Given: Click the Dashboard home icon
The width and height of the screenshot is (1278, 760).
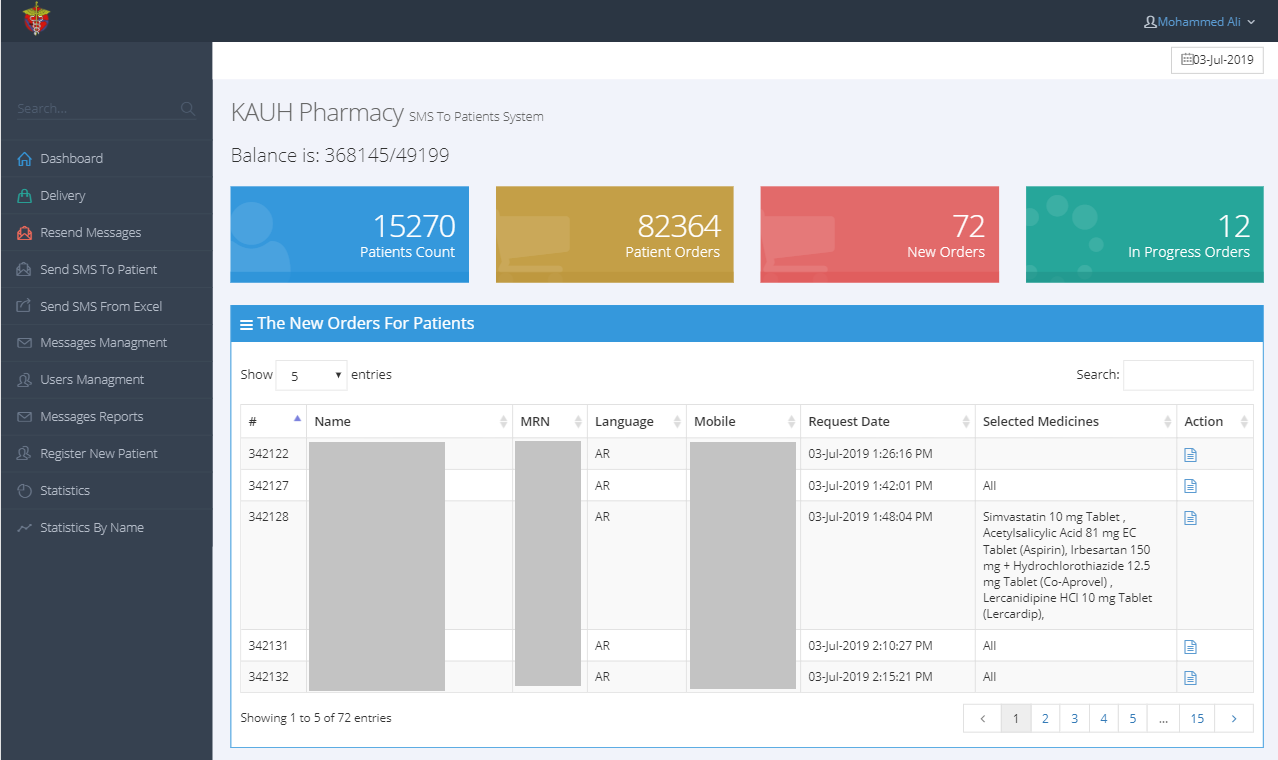Looking at the screenshot, I should [25, 159].
